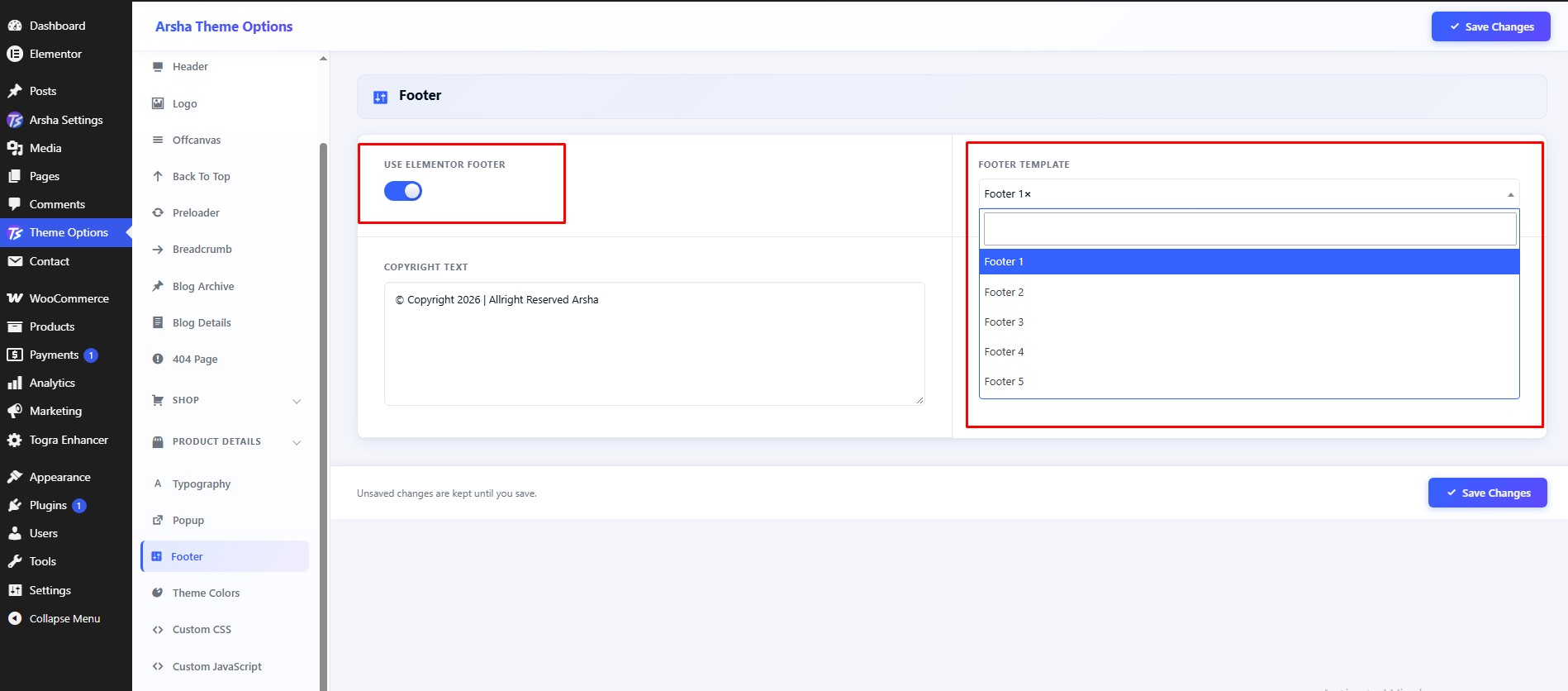Image resolution: width=1568 pixels, height=691 pixels.
Task: Click the Collapse Menu arrow icon
Action: [15, 618]
